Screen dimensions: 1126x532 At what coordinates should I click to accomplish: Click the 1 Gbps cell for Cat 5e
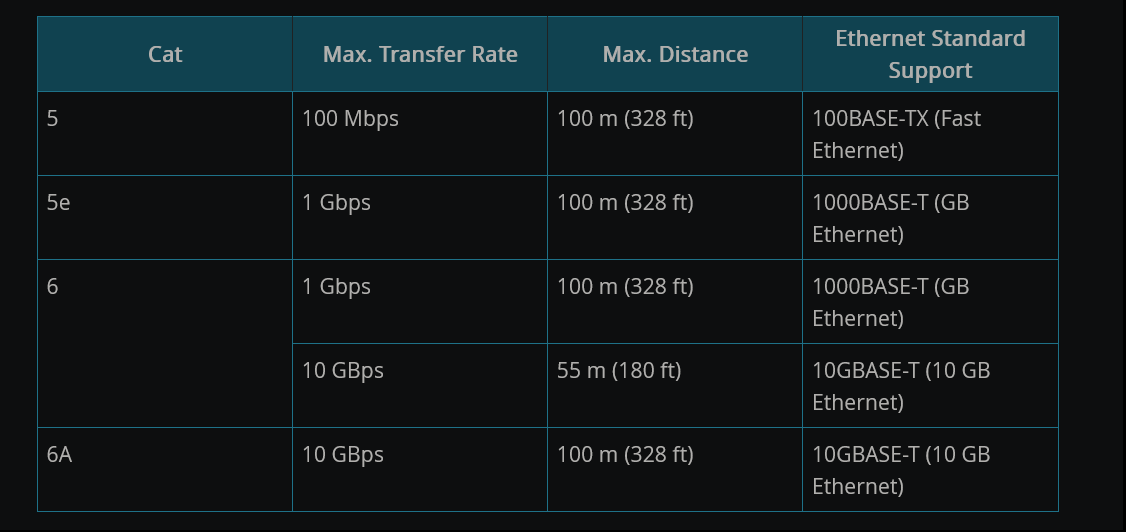(x=420, y=218)
